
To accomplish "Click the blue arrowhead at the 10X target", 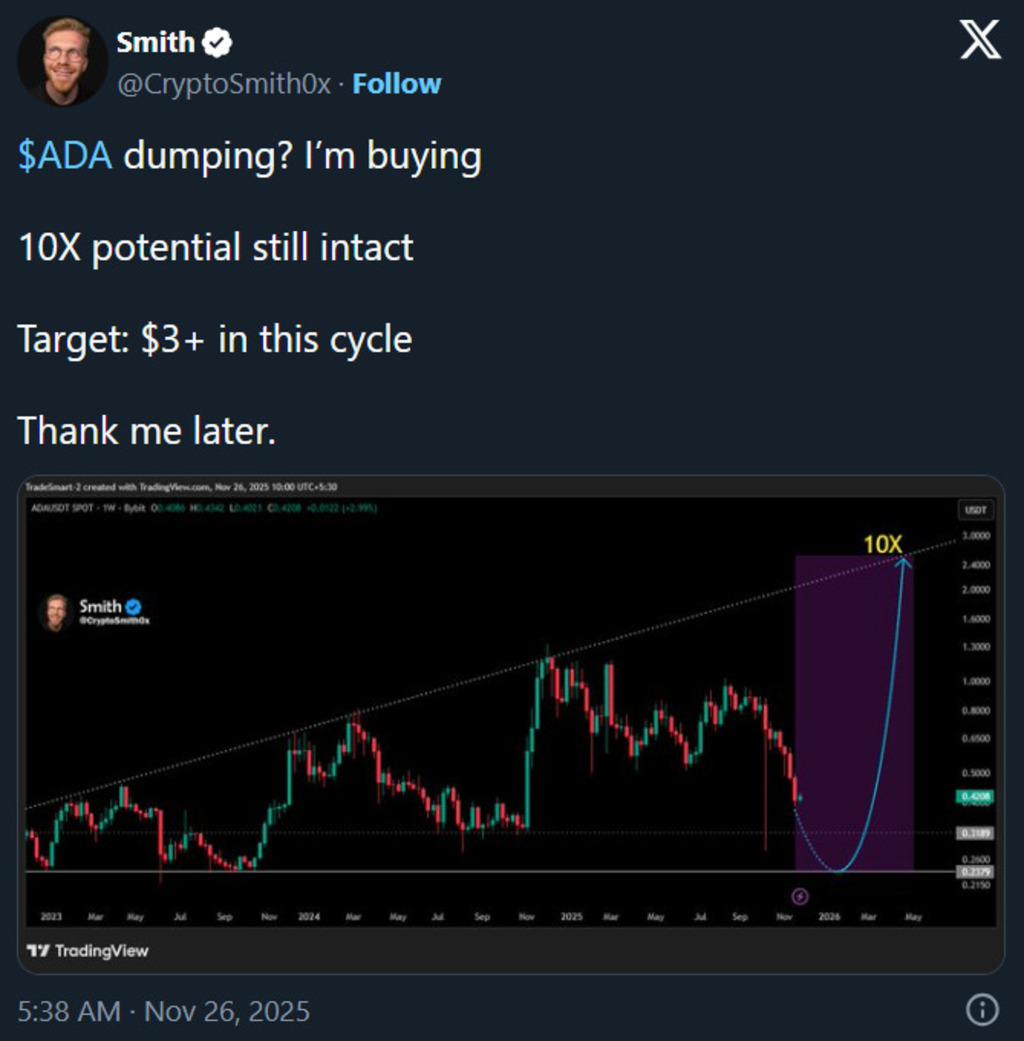I will point(904,562).
